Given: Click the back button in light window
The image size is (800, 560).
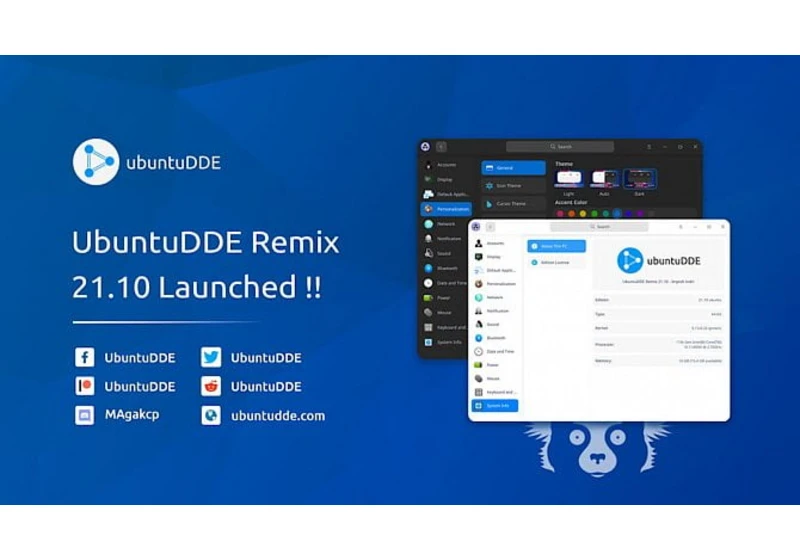Looking at the screenshot, I should point(490,226).
